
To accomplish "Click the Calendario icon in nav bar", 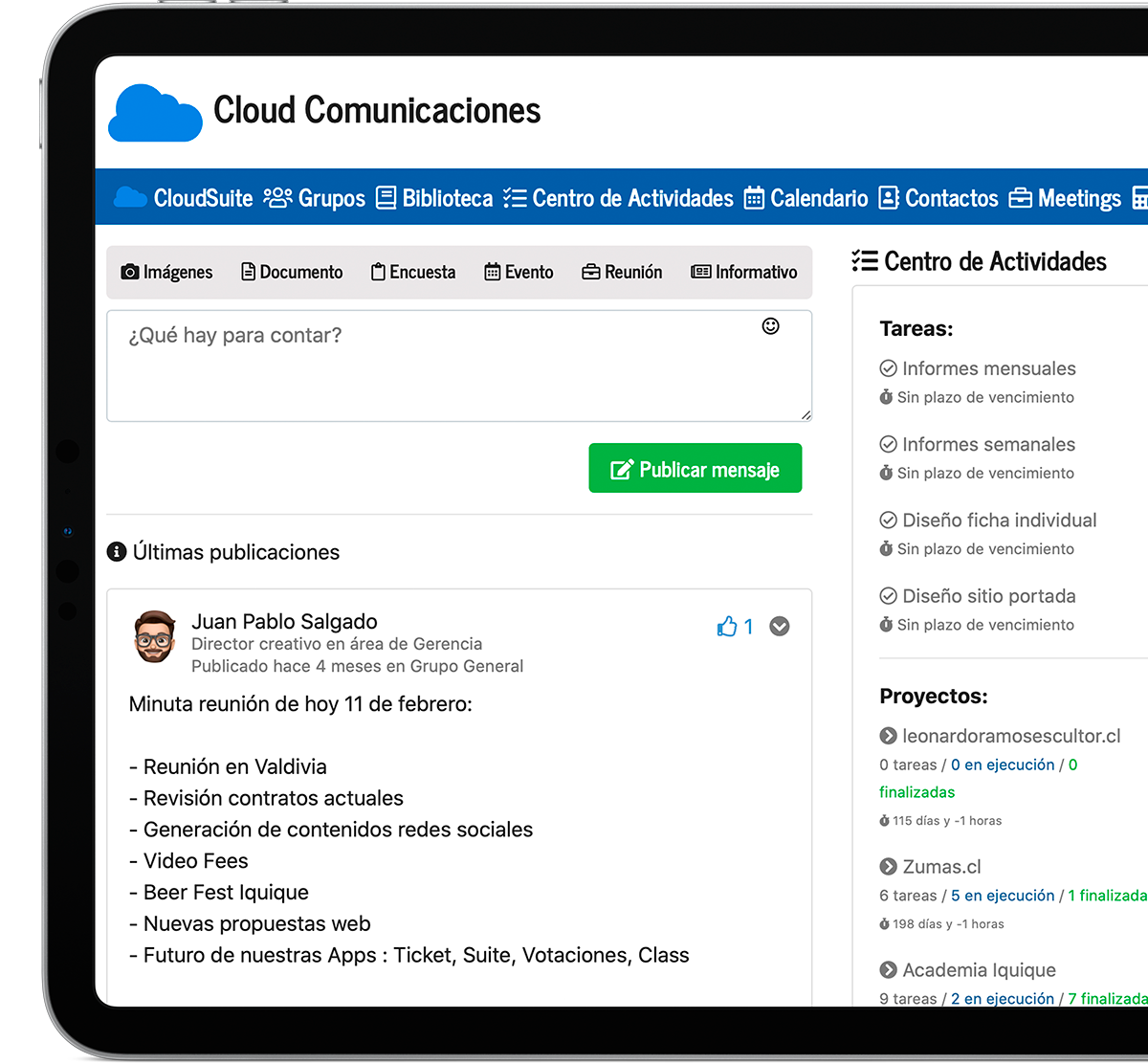I will 754,198.
